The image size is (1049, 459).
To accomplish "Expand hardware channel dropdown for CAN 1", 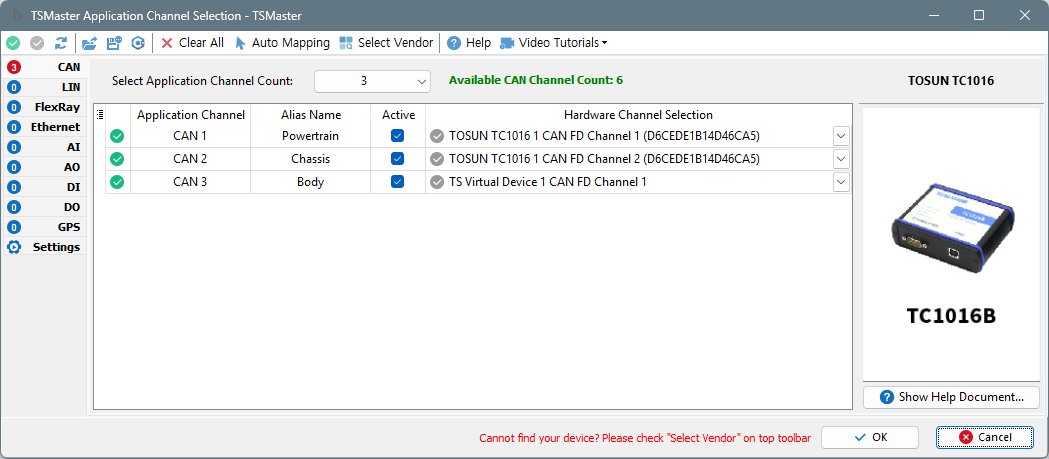I will 841,136.
